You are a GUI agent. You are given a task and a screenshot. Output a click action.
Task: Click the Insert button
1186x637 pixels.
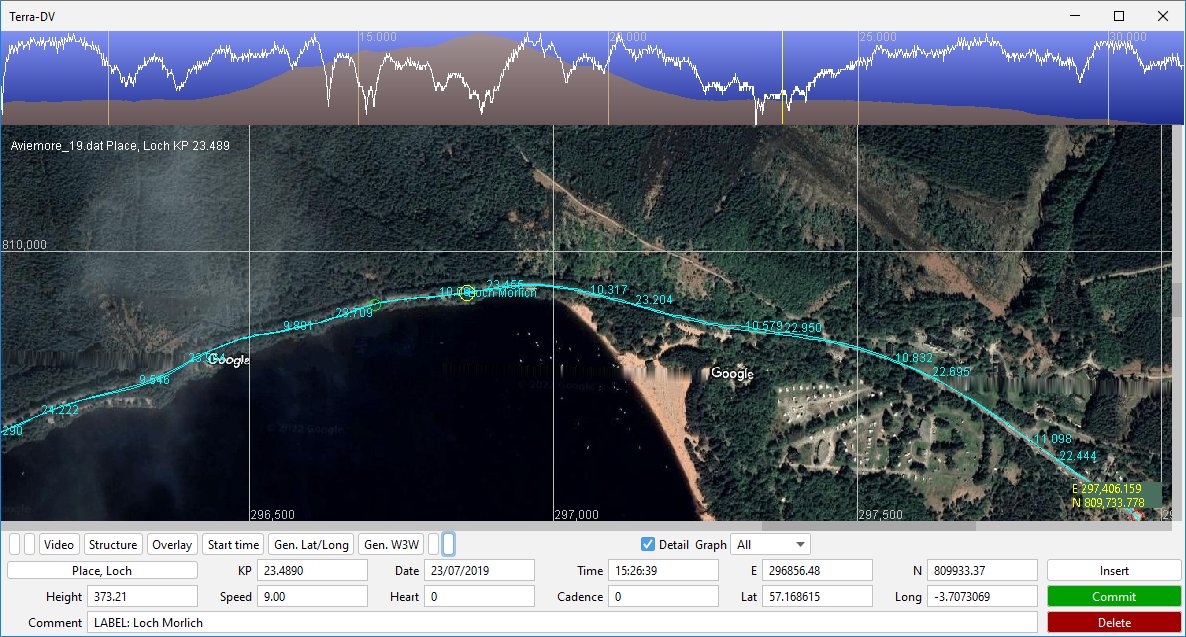[x=1114, y=571]
